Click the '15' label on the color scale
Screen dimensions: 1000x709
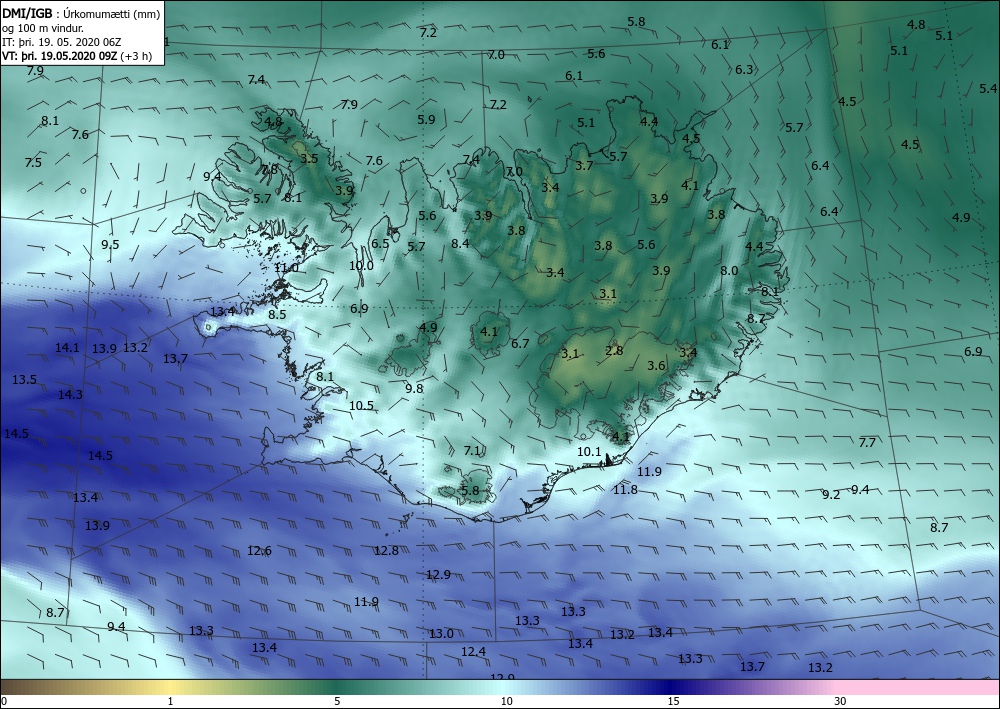coord(673,701)
